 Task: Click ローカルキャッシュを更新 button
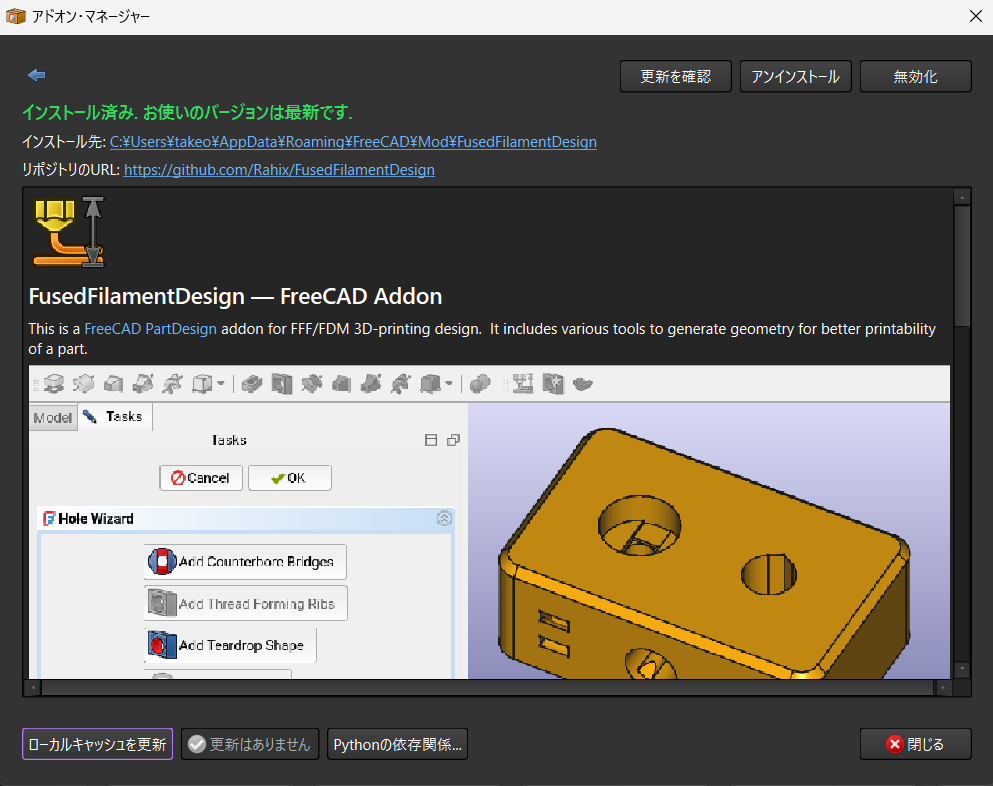click(98, 744)
